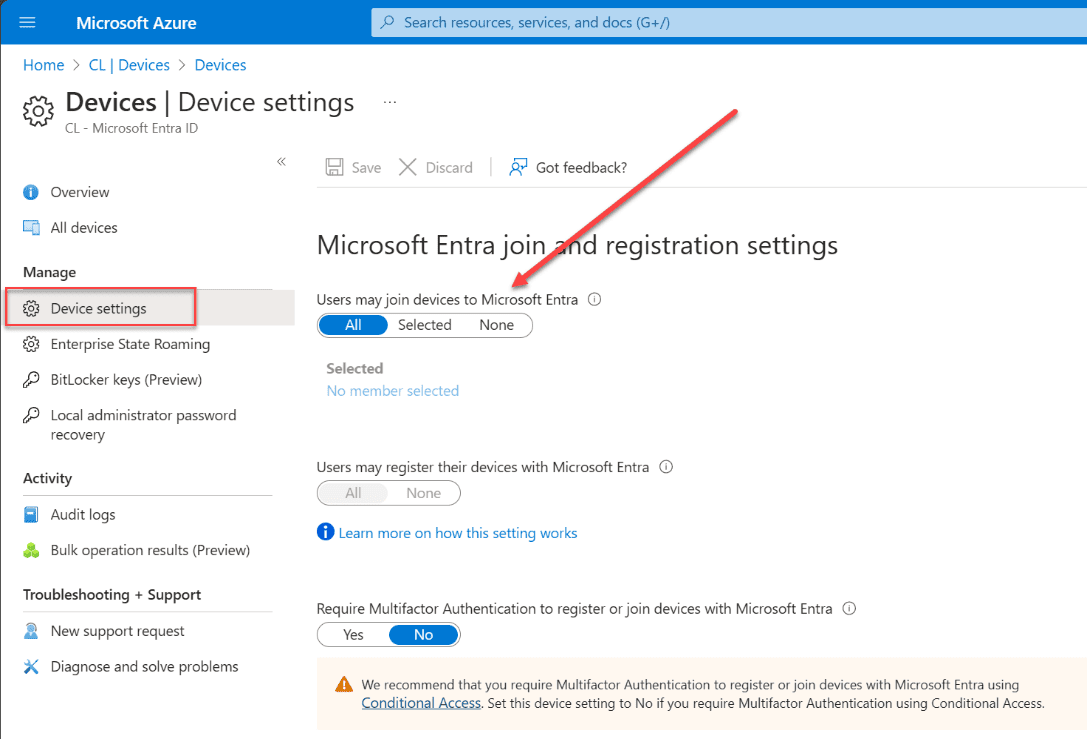
Task: Open the more options ellipsis
Action: pyautogui.click(x=390, y=103)
